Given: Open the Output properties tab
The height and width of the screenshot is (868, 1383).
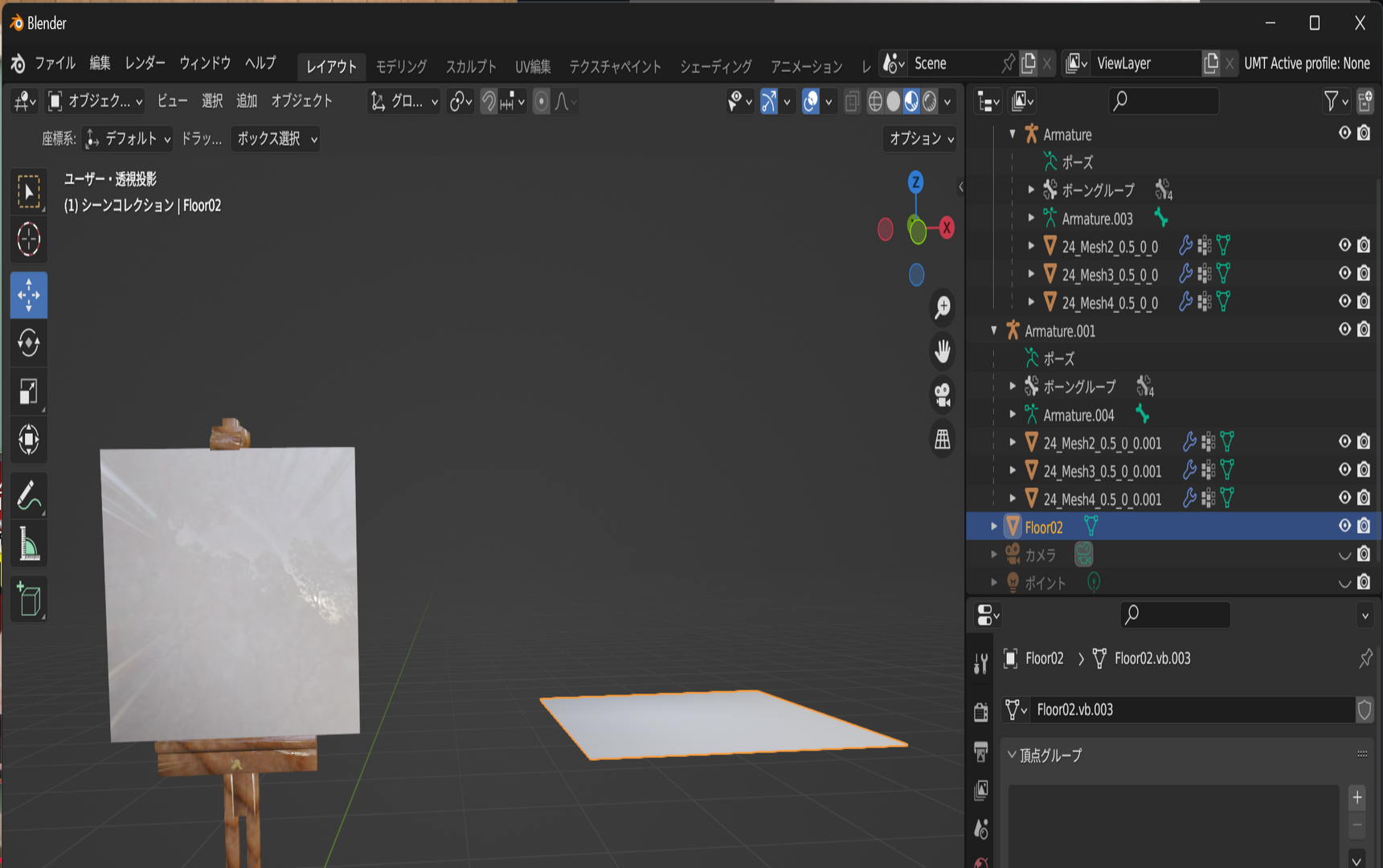Looking at the screenshot, I should 981,751.
